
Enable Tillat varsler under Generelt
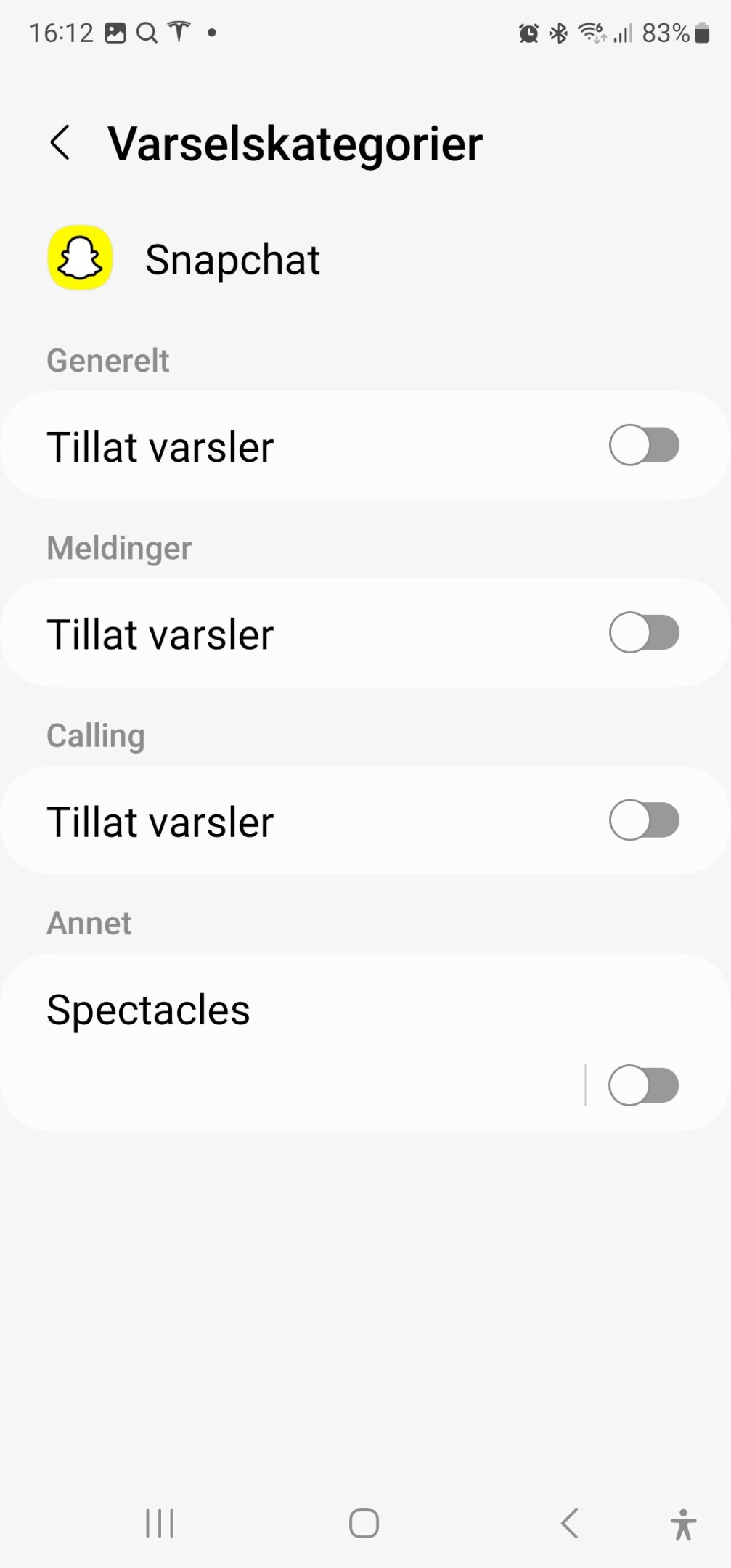[x=644, y=445]
